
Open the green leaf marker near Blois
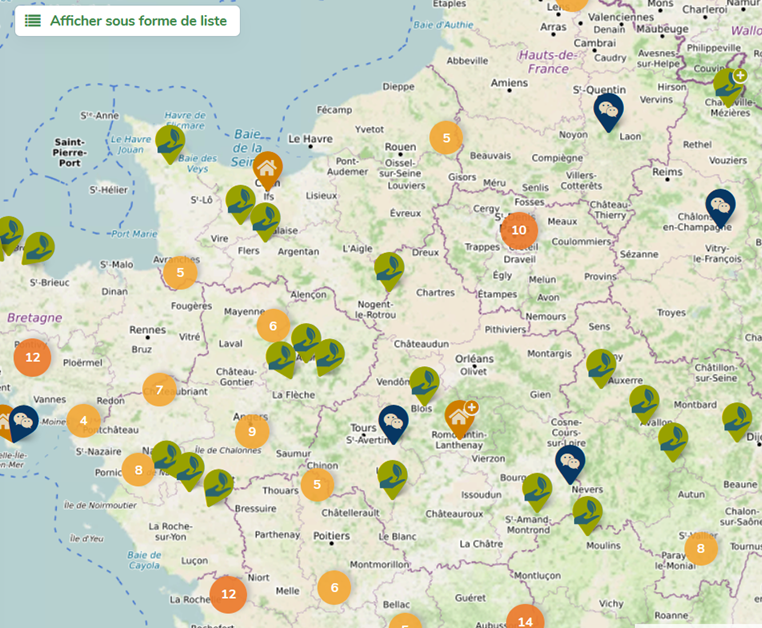tap(424, 384)
